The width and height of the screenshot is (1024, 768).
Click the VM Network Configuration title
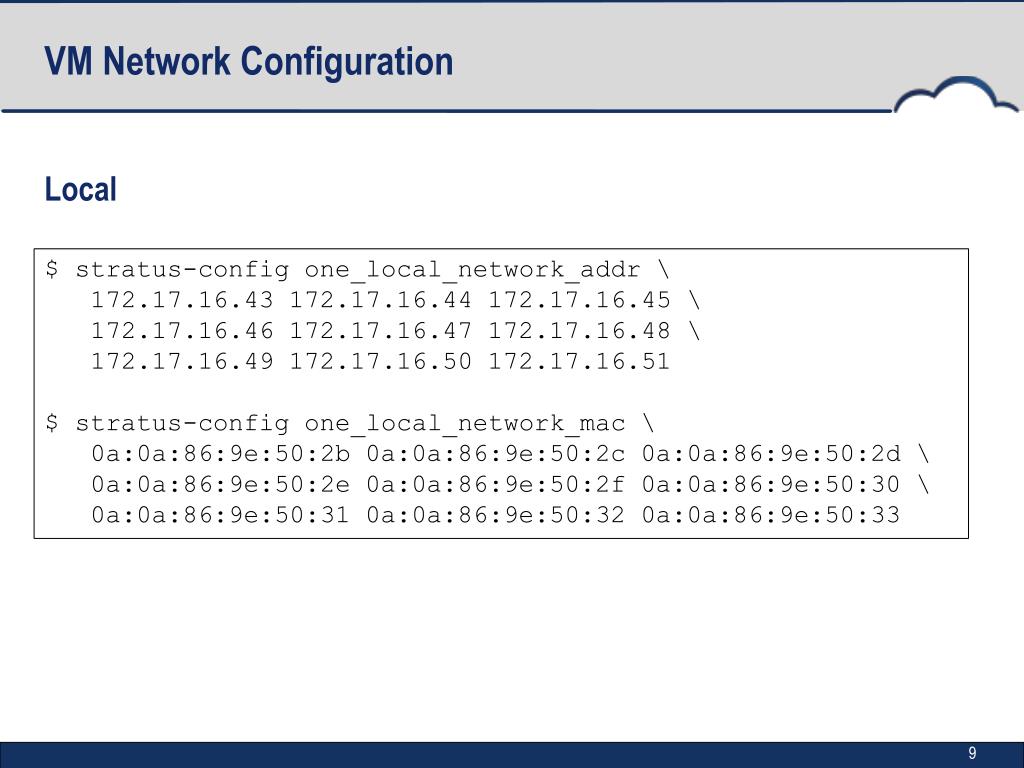249,61
